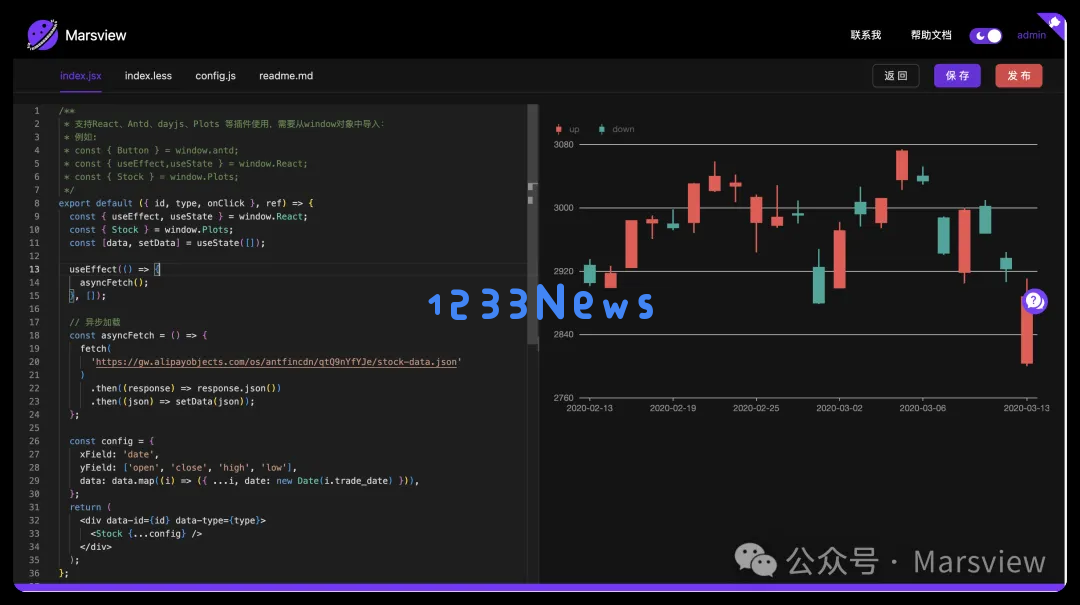Viewport: 1080px width, 605px height.
Task: Click the last red candlestick on 2020-03-13
Action: coord(1027,329)
